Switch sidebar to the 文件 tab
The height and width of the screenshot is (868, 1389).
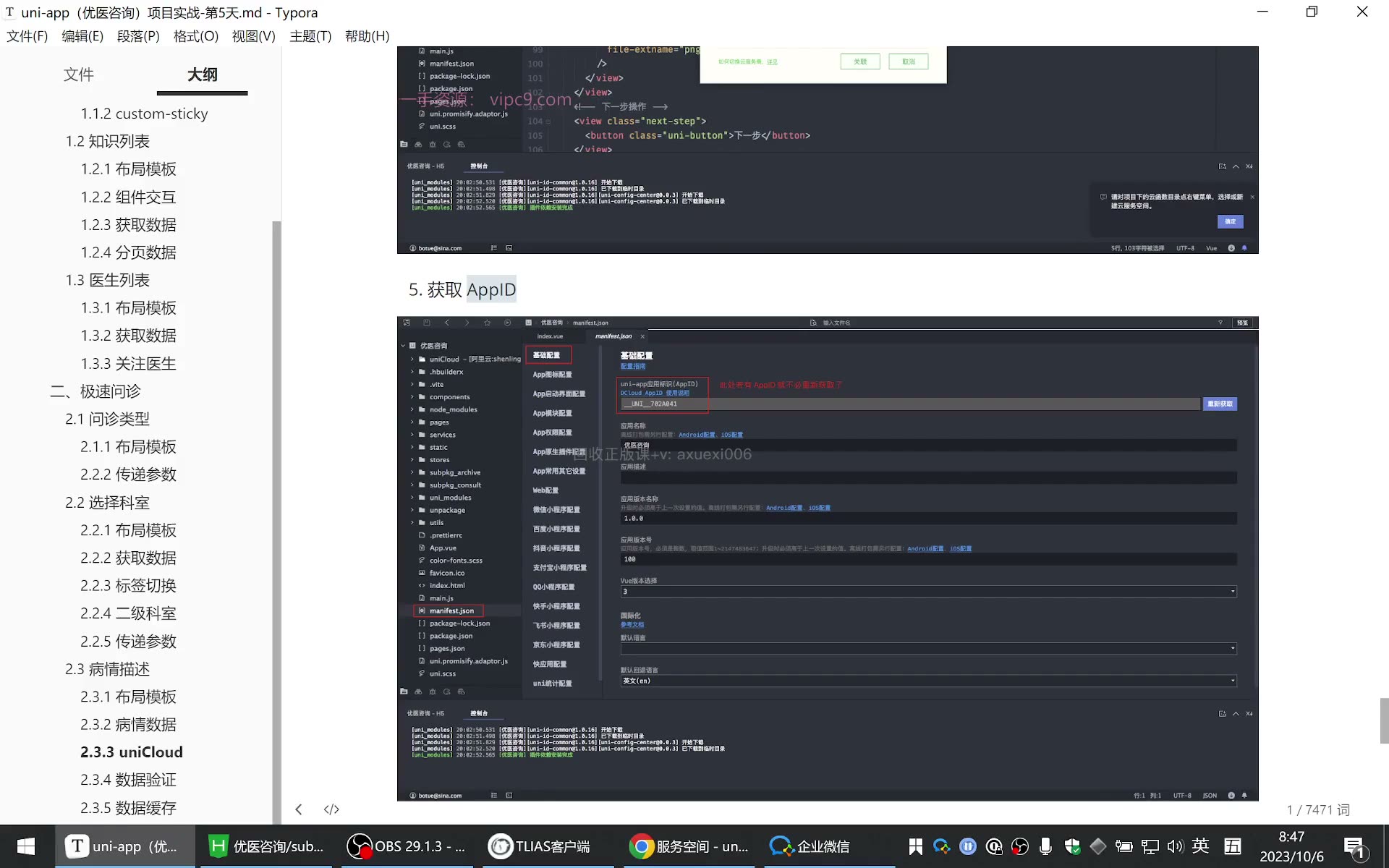pyautogui.click(x=78, y=75)
